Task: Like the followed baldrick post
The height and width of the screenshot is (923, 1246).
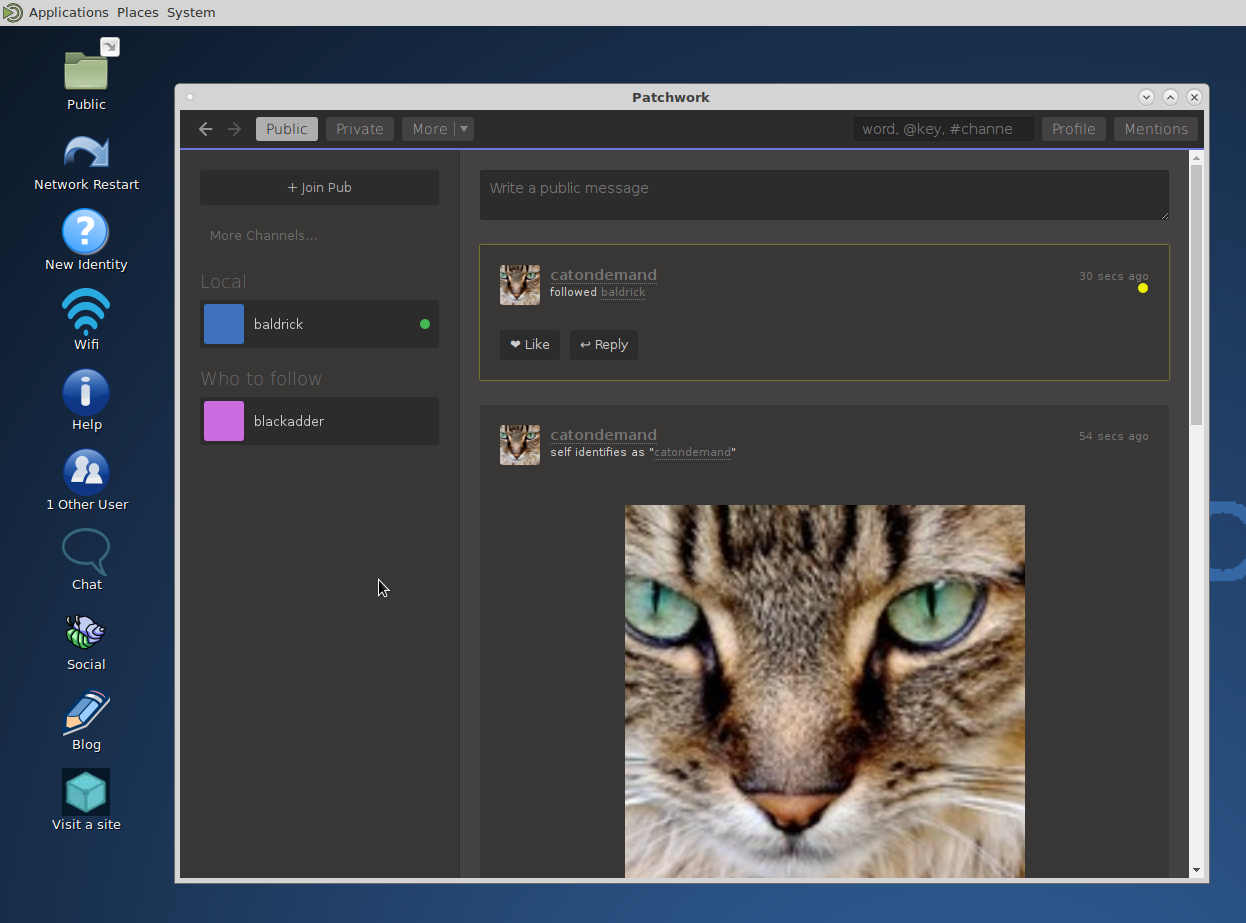Action: (530, 344)
